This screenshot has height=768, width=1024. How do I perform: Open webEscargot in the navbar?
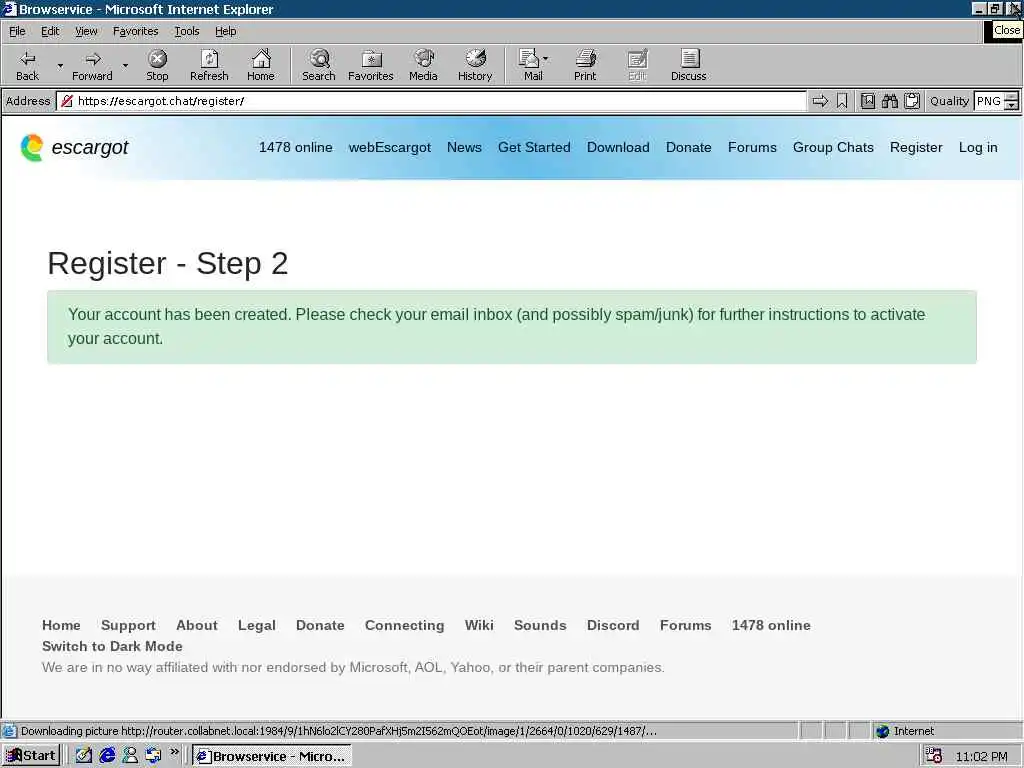pyautogui.click(x=390, y=148)
